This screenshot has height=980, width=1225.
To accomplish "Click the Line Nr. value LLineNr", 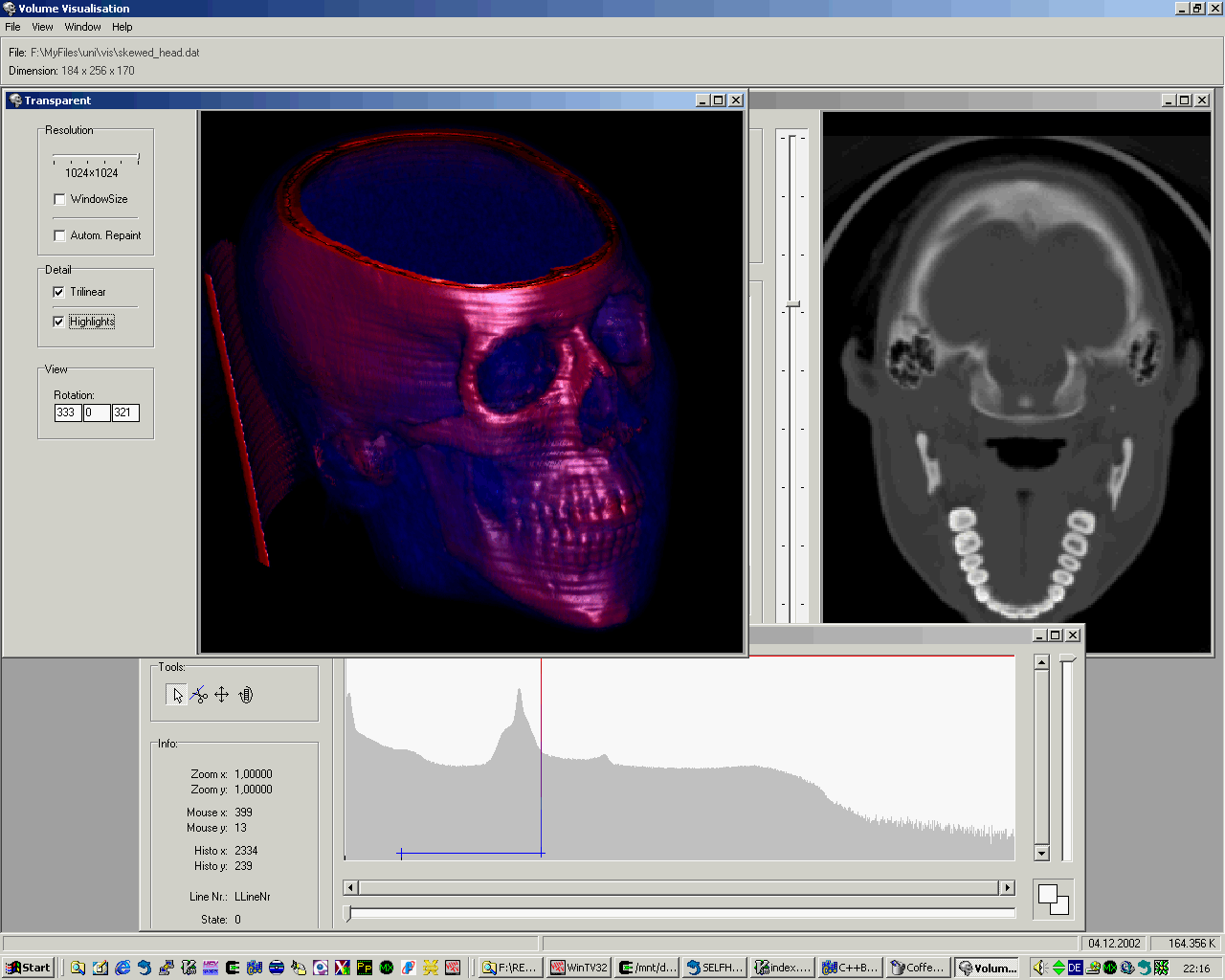I will coord(253,897).
